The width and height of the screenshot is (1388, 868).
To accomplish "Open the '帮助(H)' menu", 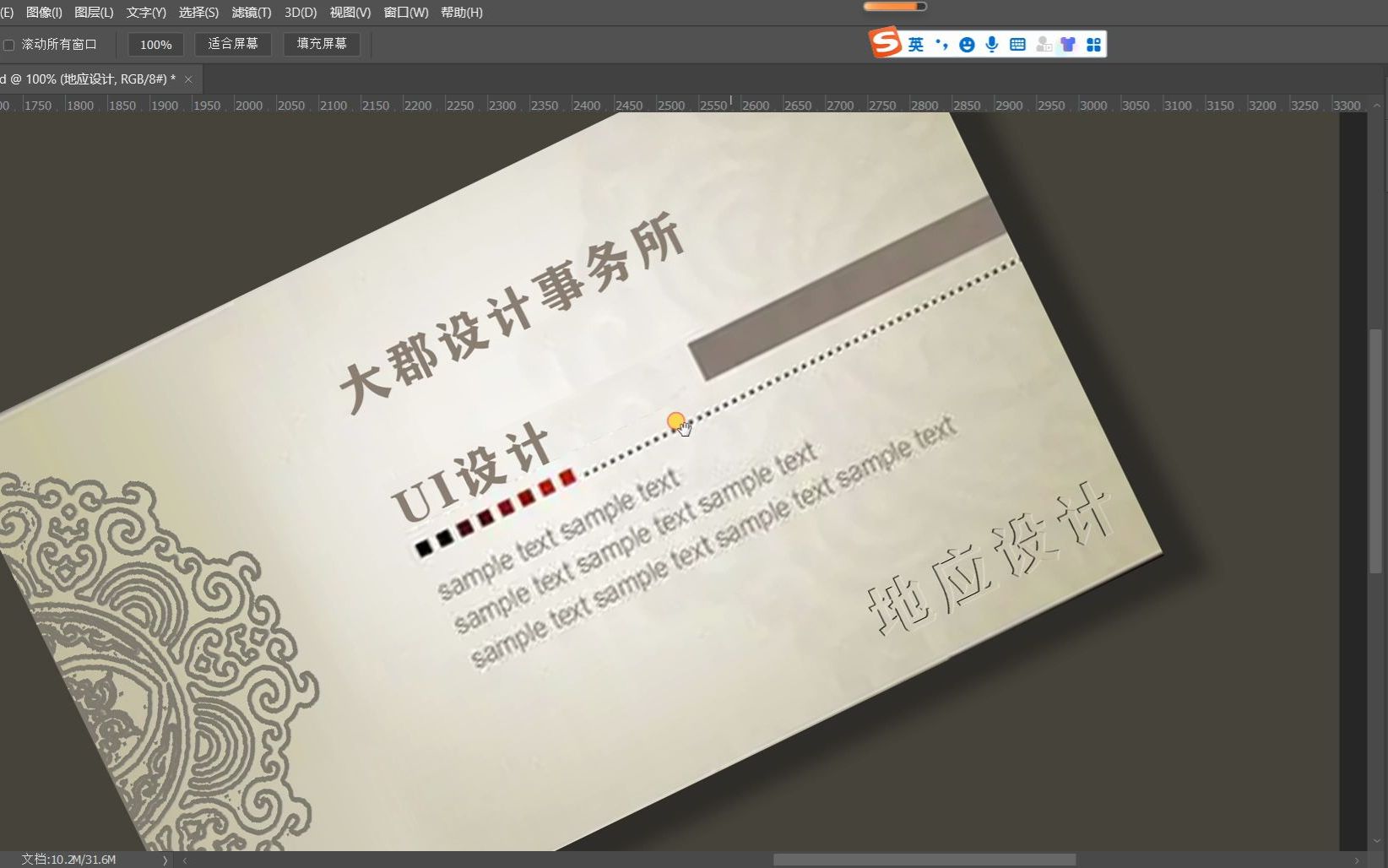I will tap(462, 13).
